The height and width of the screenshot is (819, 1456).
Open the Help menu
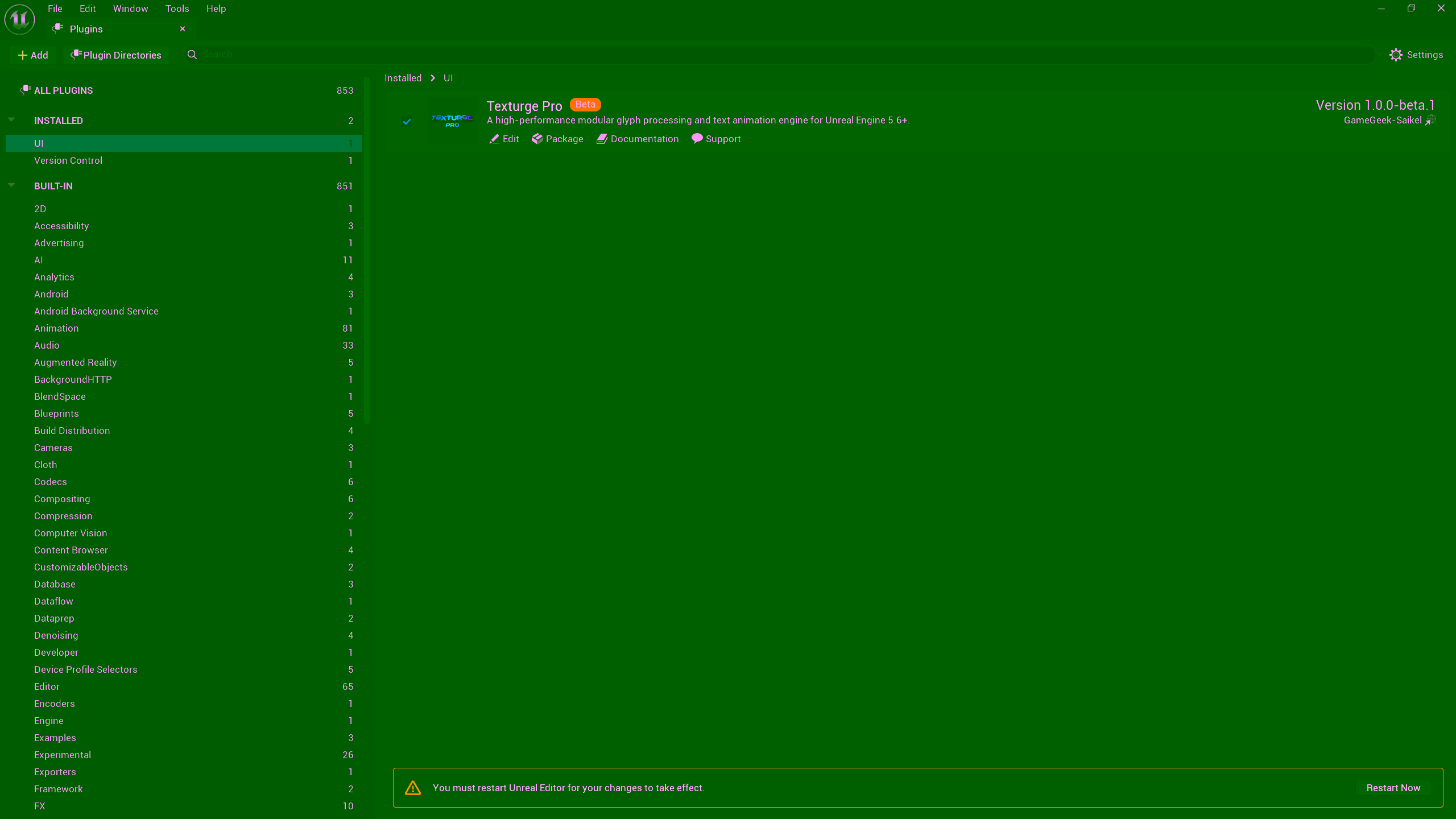point(216,9)
